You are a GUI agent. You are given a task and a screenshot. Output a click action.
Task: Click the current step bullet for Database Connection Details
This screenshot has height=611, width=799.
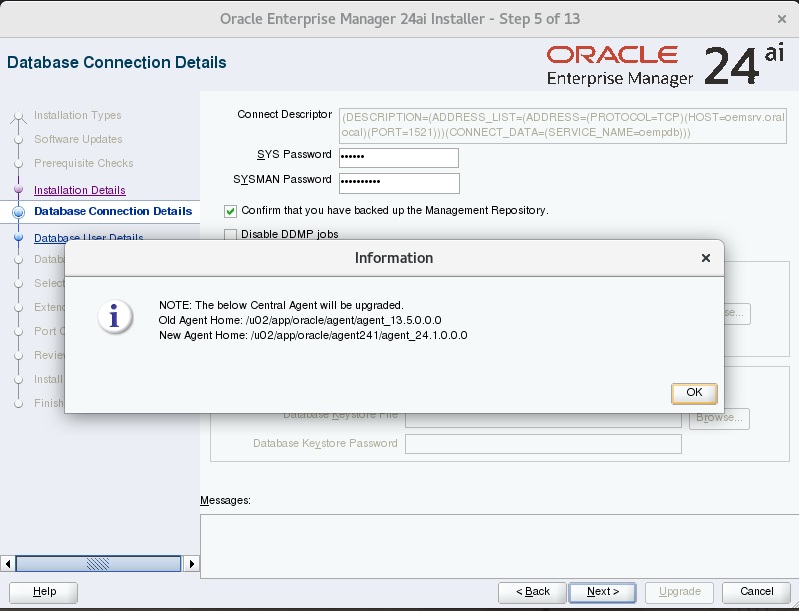18,211
